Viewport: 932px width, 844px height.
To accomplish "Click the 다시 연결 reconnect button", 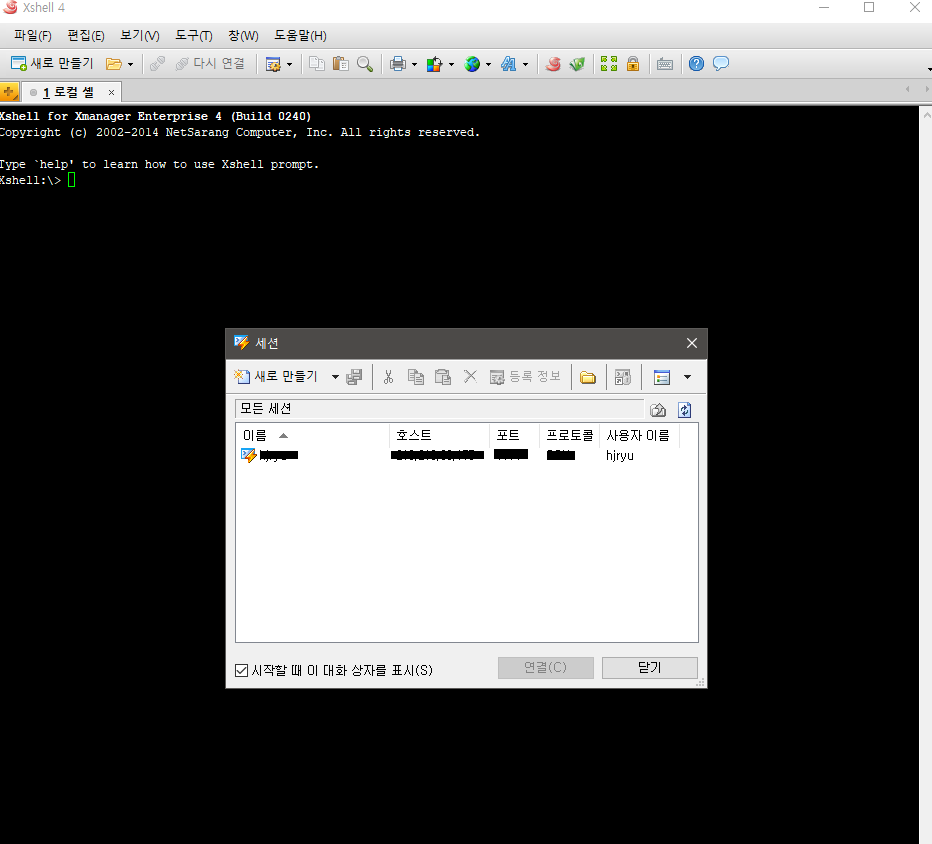I will [210, 64].
